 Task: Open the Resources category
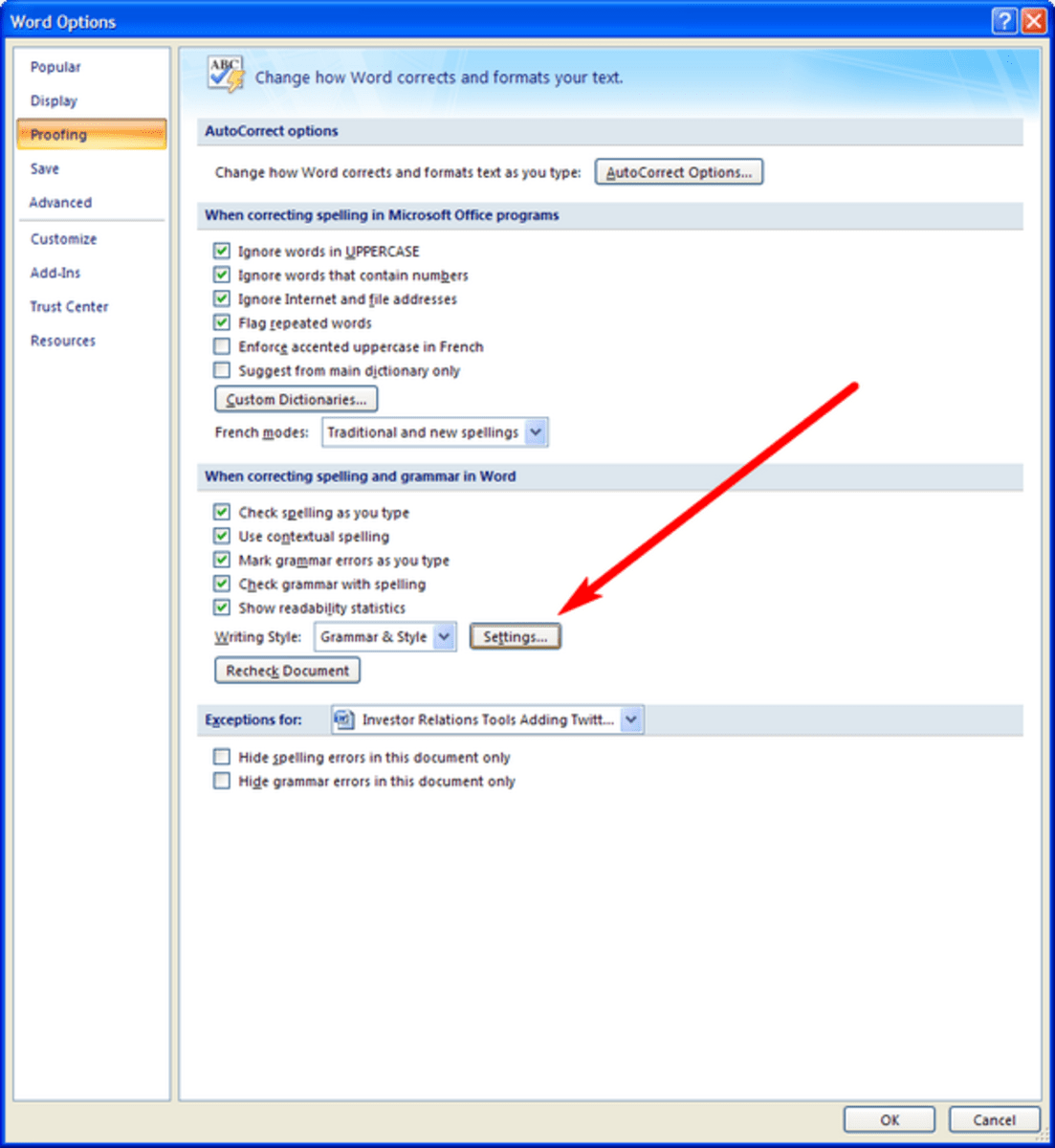[63, 341]
